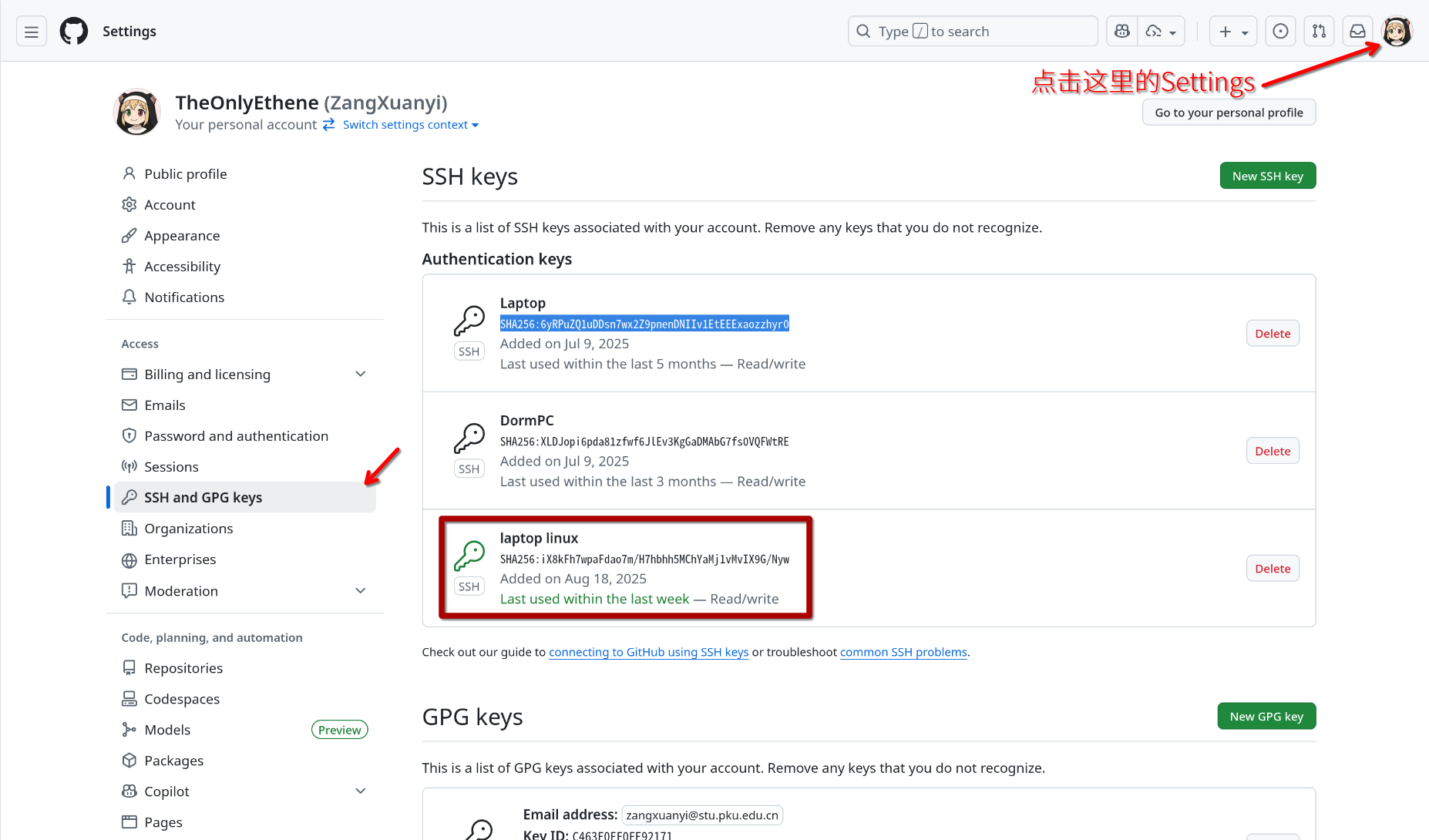Click the Packages icon in the sidebar
This screenshot has width=1429, height=840.
click(x=129, y=760)
